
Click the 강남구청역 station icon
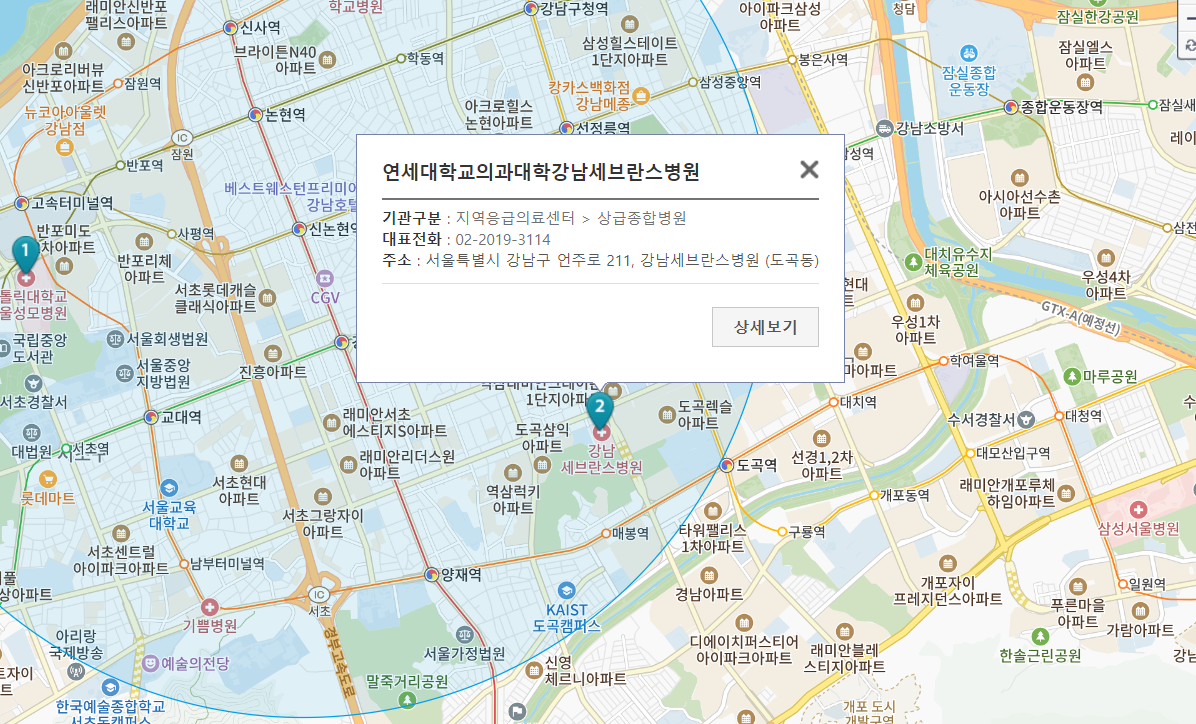click(532, 9)
